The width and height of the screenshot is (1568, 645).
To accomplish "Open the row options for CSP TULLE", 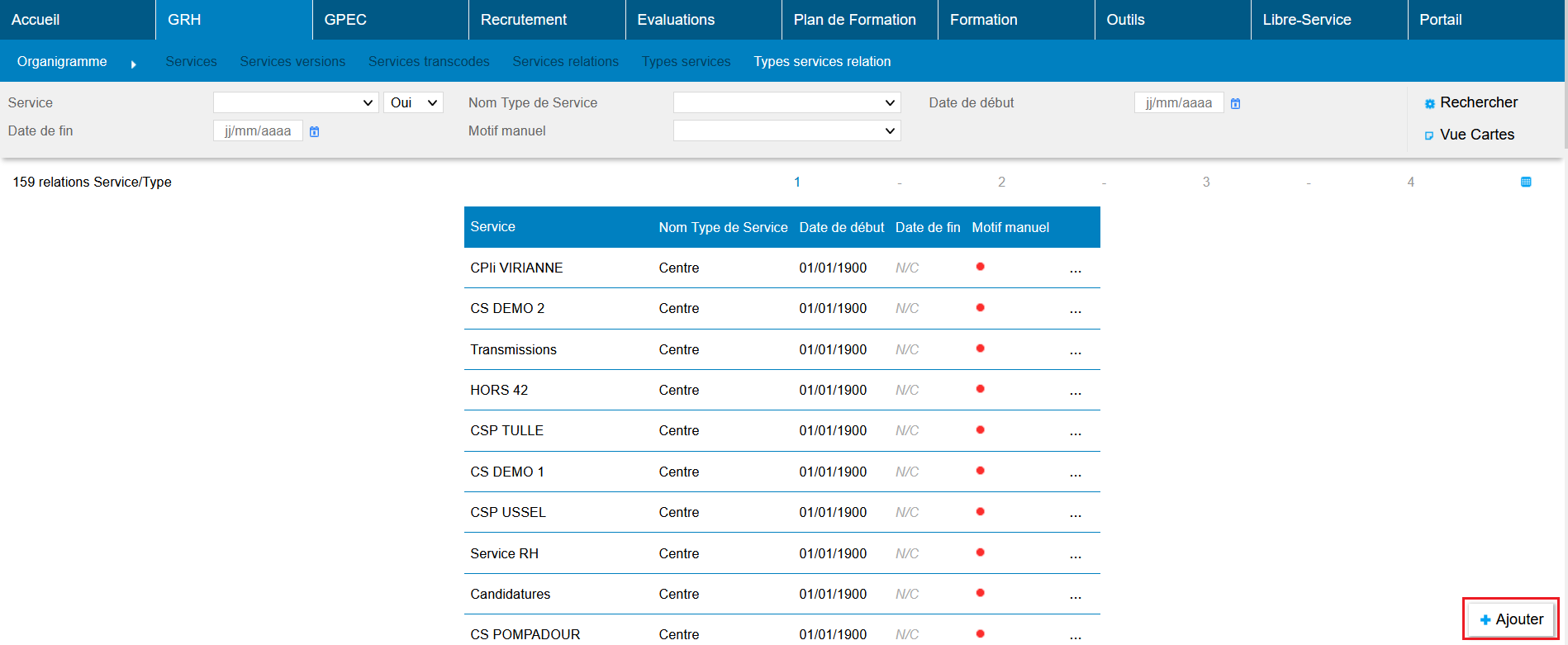I will pyautogui.click(x=1075, y=432).
